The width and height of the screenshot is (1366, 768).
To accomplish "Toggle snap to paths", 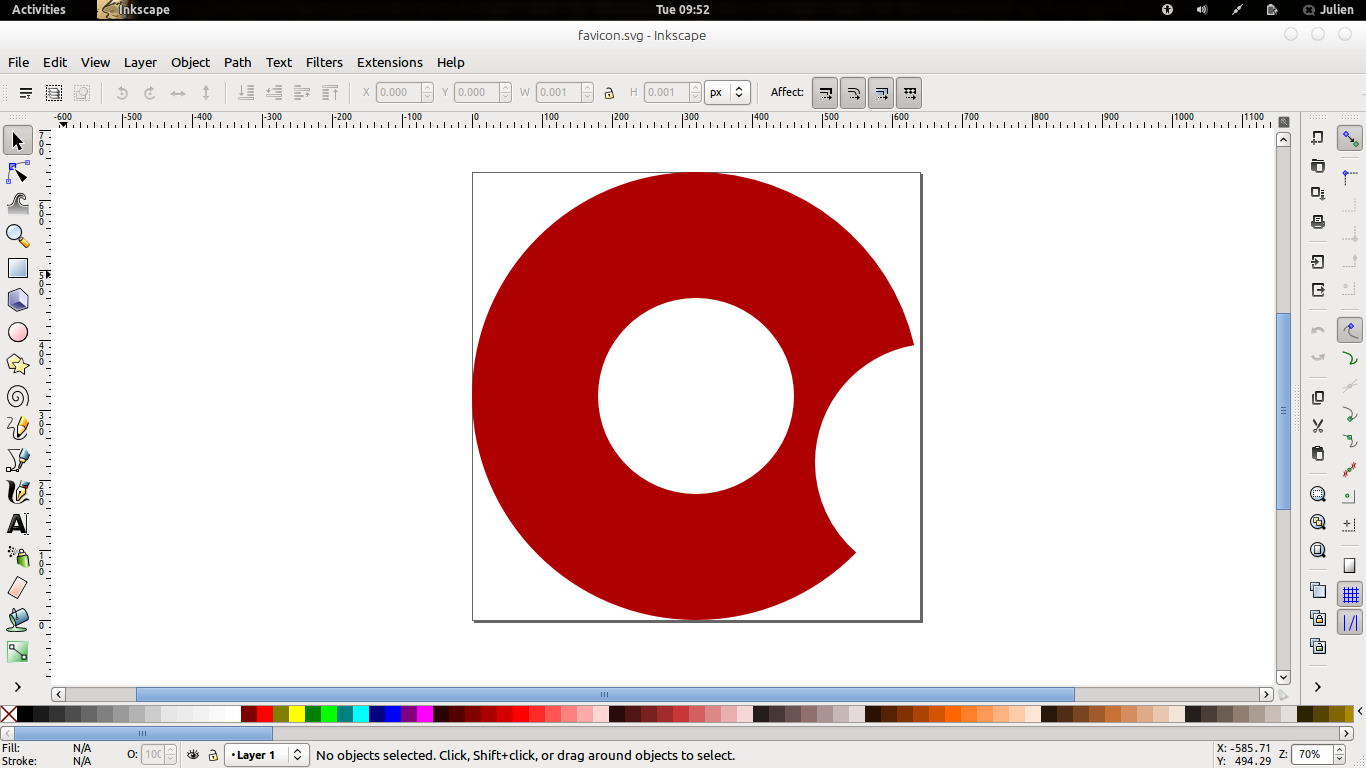I will coord(1350,358).
